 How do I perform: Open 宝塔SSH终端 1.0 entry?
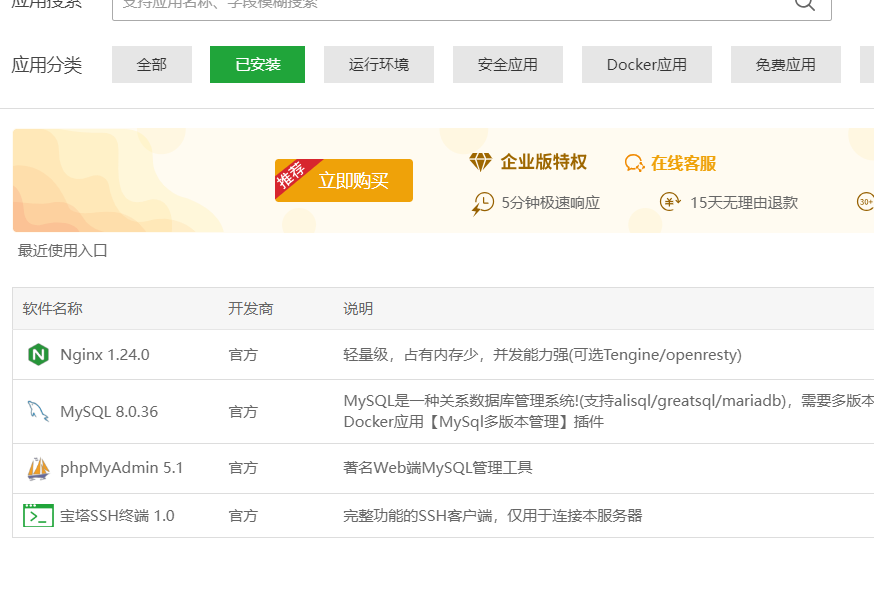pos(117,516)
